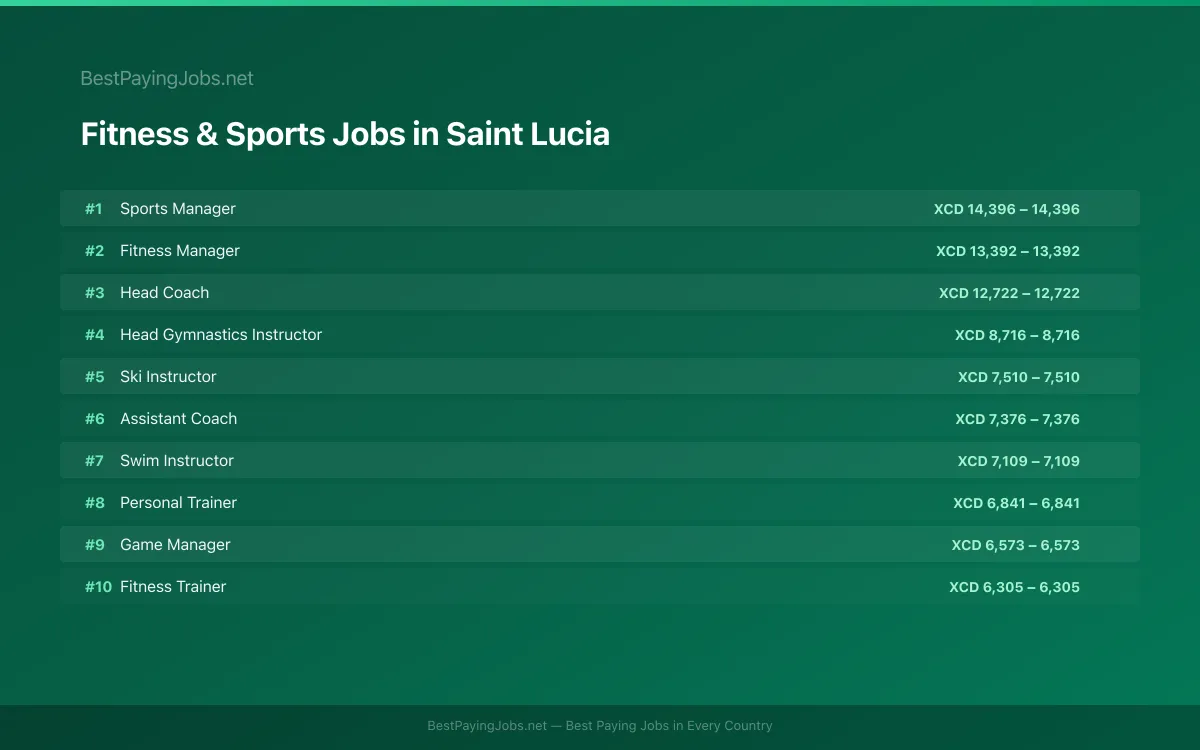Select the Game Manager job name
The image size is (1200, 750).
175,545
